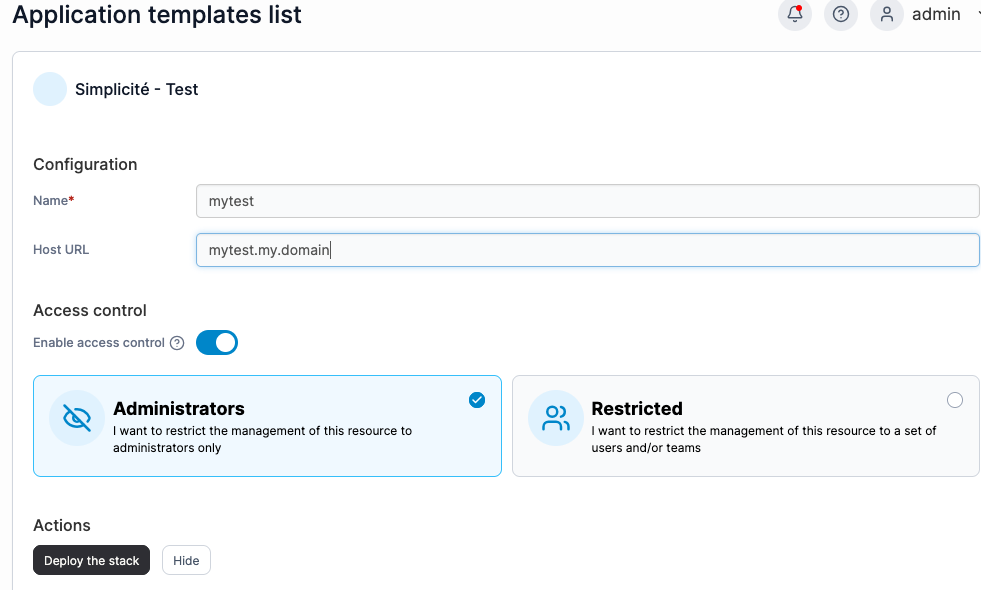The height and width of the screenshot is (590, 981).
Task: Click the access control help tooltip icon
Action: point(177,343)
